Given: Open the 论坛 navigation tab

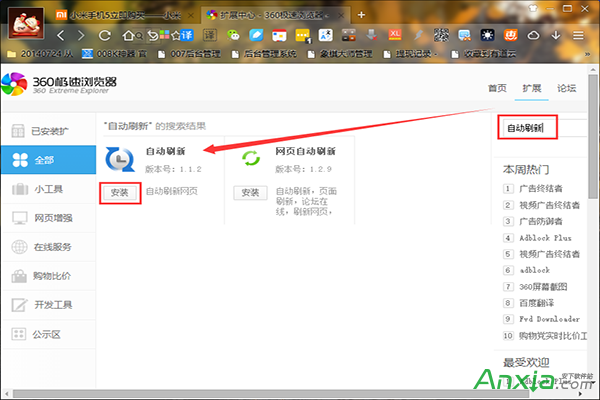Looking at the screenshot, I should (x=566, y=88).
